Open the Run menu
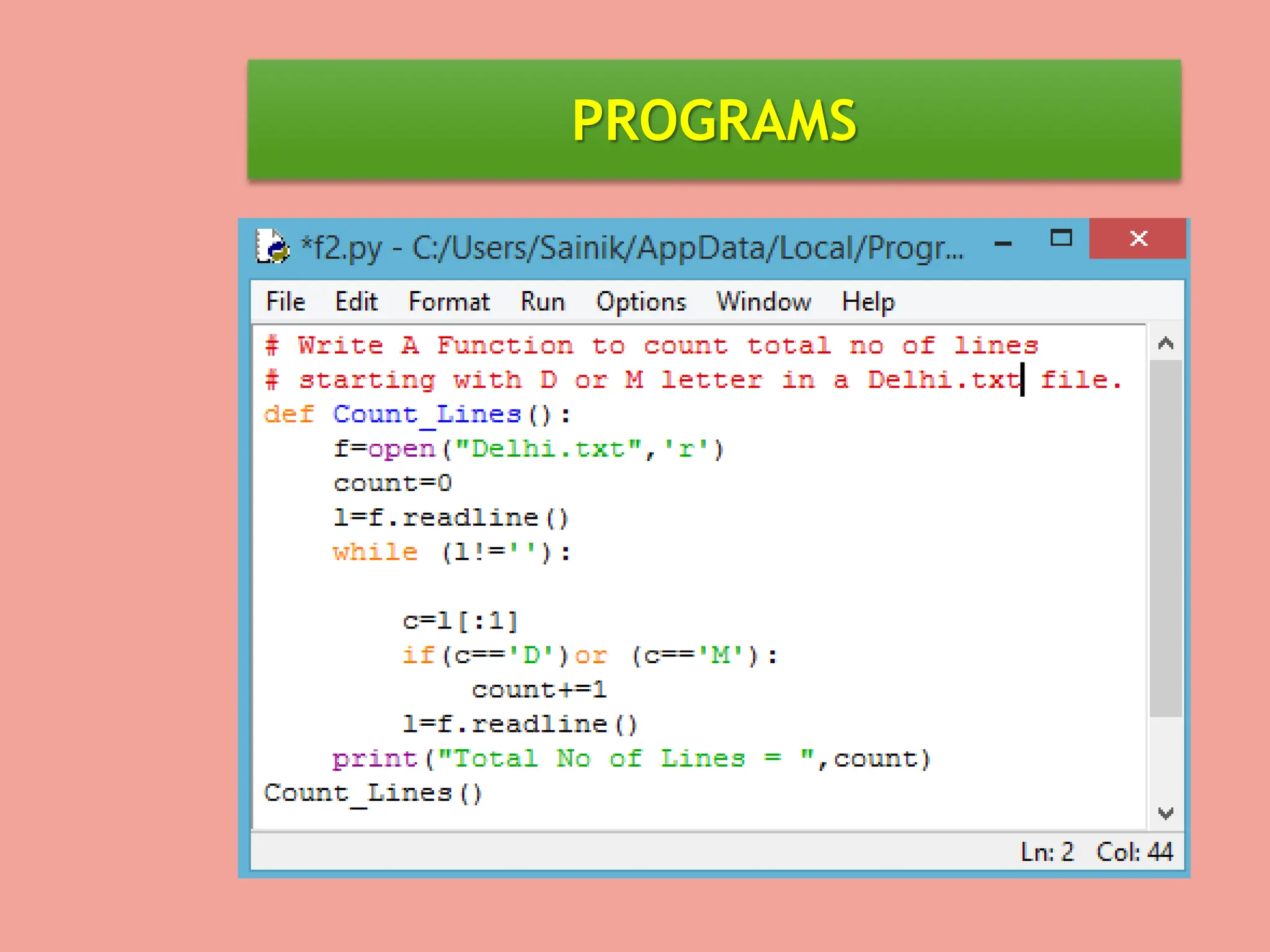Image resolution: width=1270 pixels, height=952 pixels. click(x=543, y=302)
